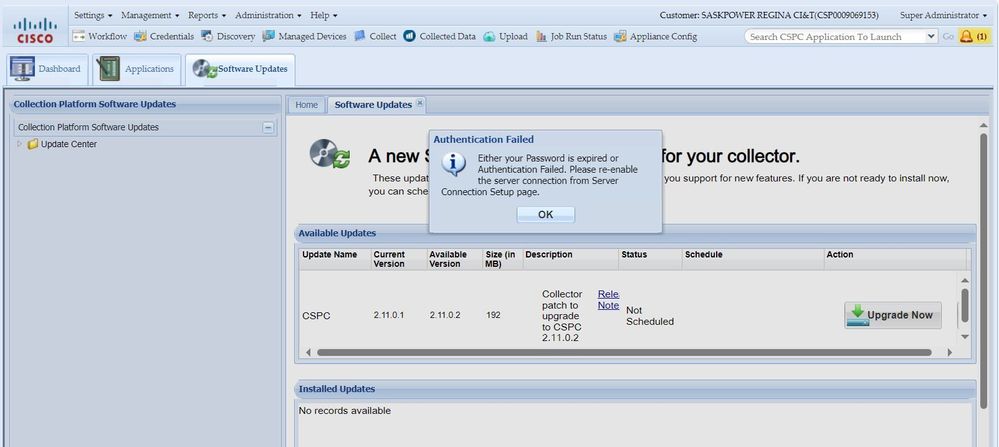
Task: Open Collected Data
Action: [439, 36]
